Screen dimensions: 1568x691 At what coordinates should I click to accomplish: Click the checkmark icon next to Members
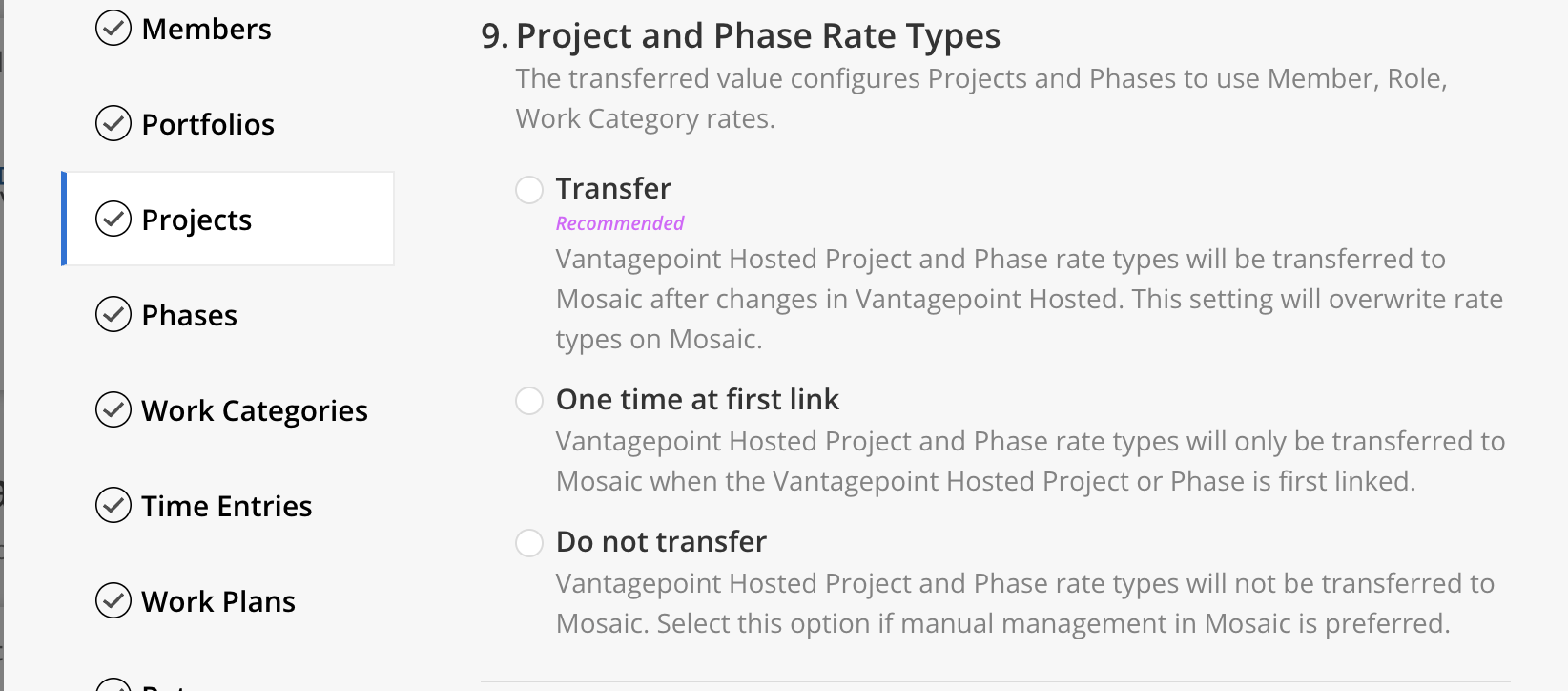[113, 29]
